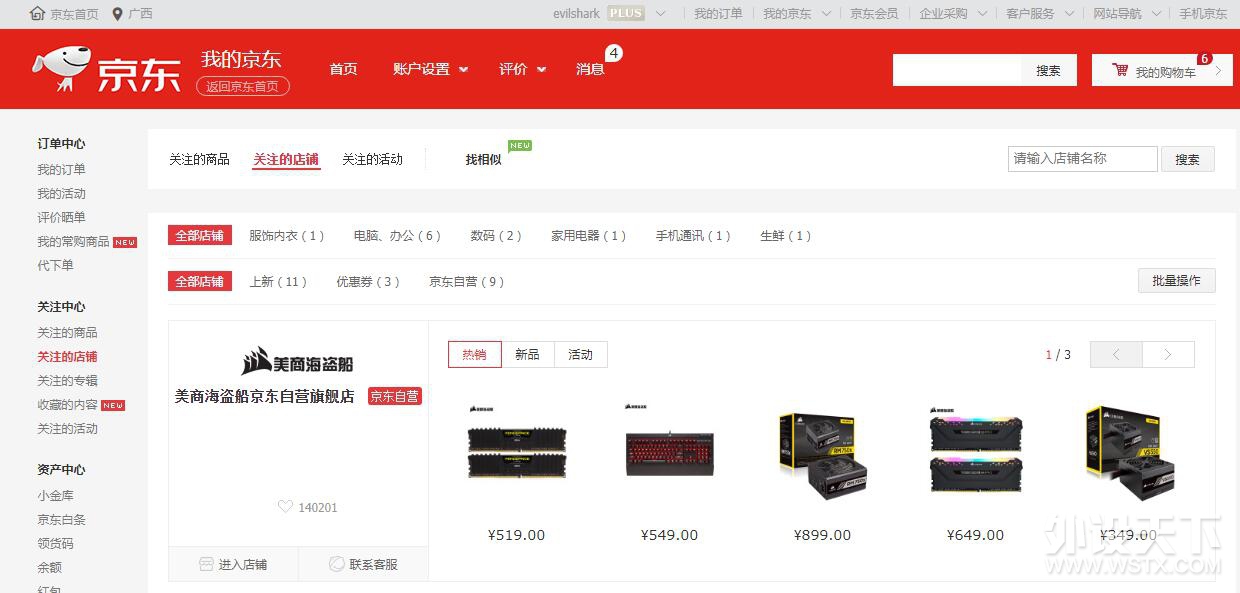Switch to the 关注的店铺 tab

(286, 159)
